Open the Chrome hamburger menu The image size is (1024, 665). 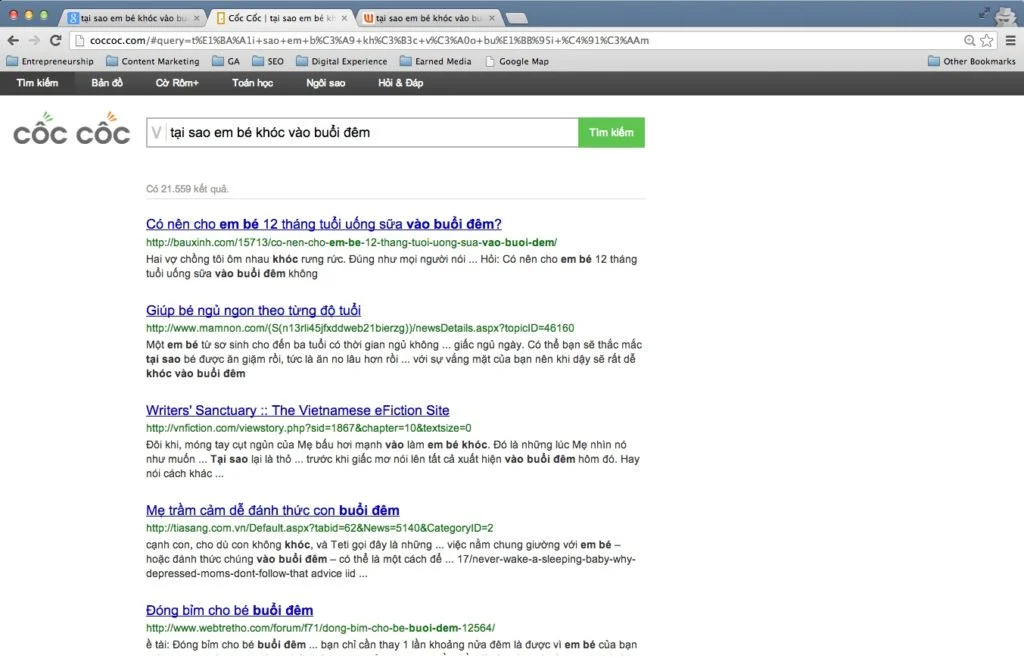pos(1008,40)
